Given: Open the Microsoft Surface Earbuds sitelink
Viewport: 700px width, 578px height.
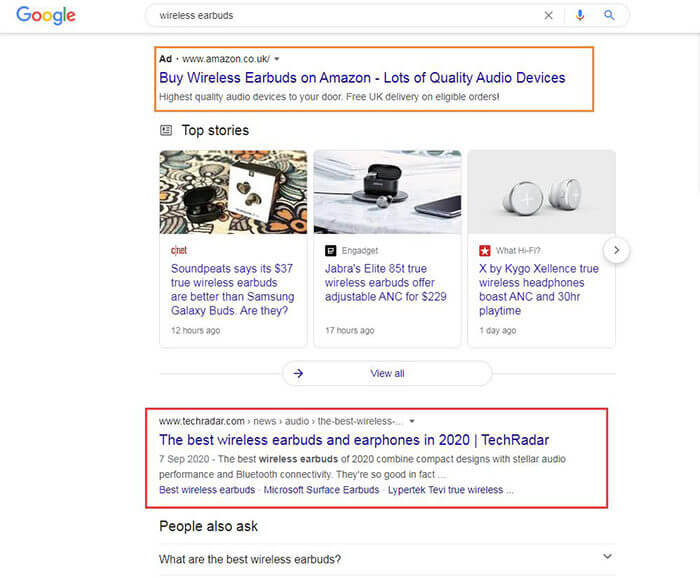Looking at the screenshot, I should [320, 490].
